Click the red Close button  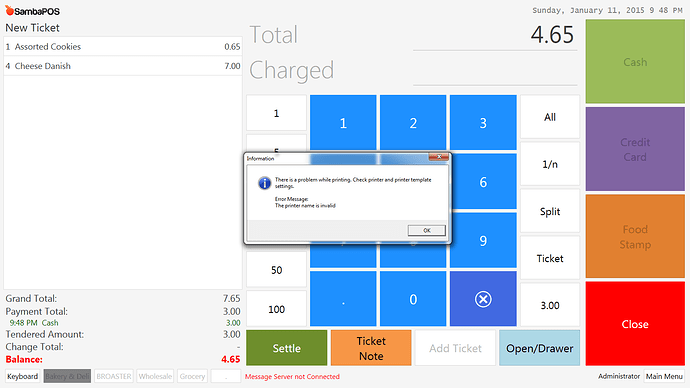click(x=635, y=324)
